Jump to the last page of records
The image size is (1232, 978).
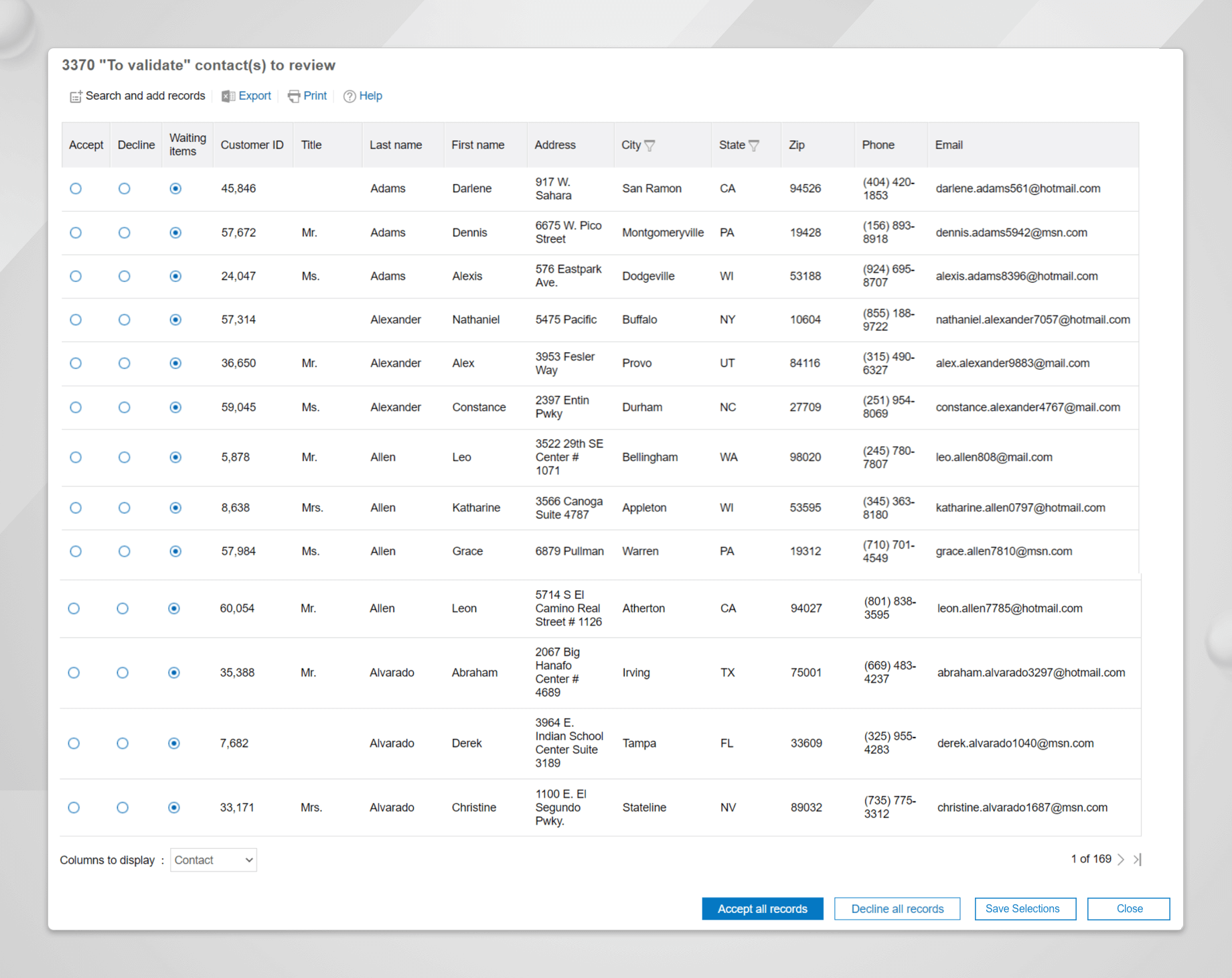(1138, 859)
